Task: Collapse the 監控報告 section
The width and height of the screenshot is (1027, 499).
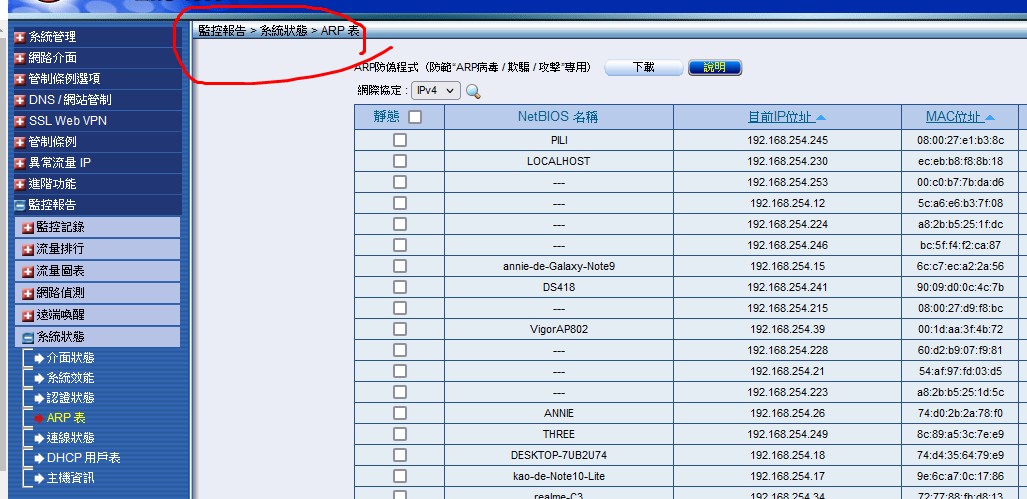Action: 19,205
